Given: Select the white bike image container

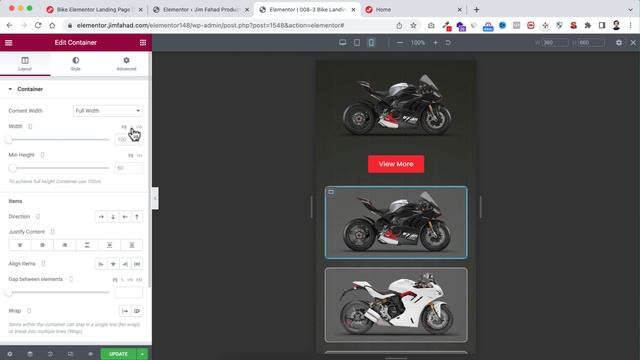Looking at the screenshot, I should click(x=396, y=305).
